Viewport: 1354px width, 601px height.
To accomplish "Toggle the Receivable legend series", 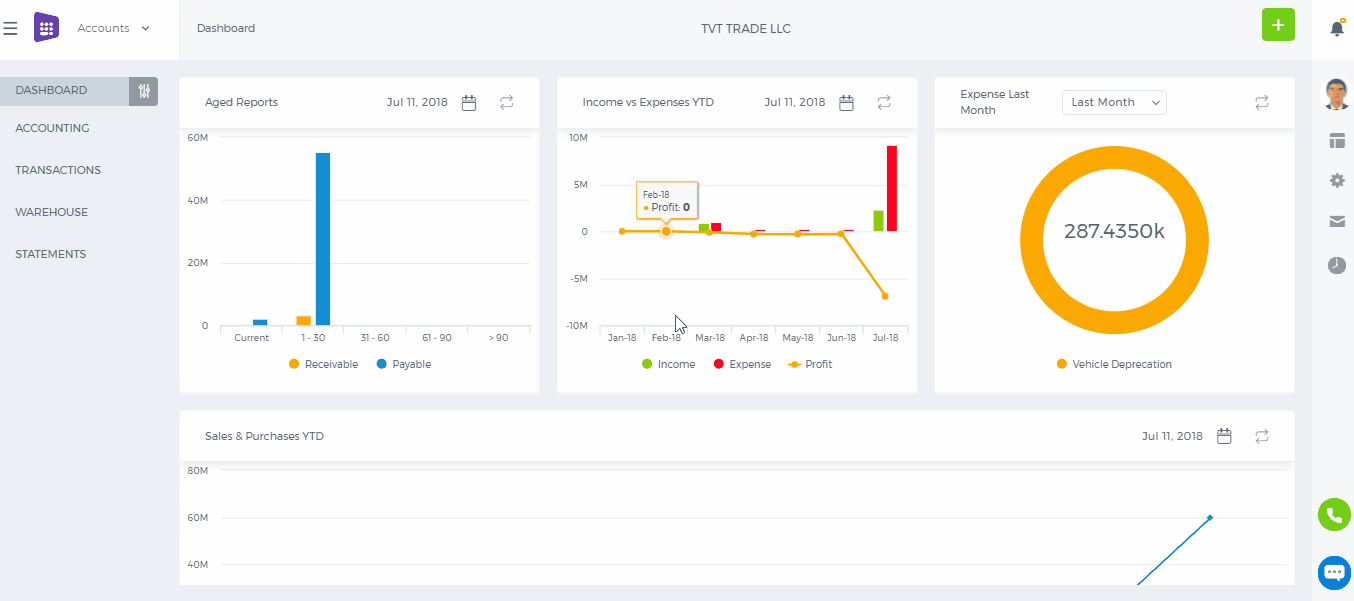I will pyautogui.click(x=323, y=365).
